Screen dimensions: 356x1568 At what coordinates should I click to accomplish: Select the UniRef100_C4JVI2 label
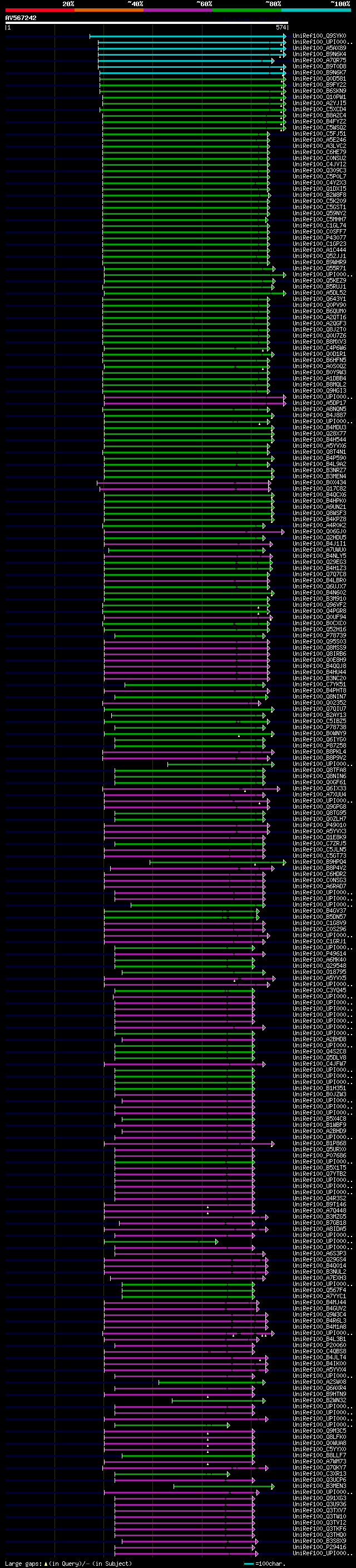319,164
